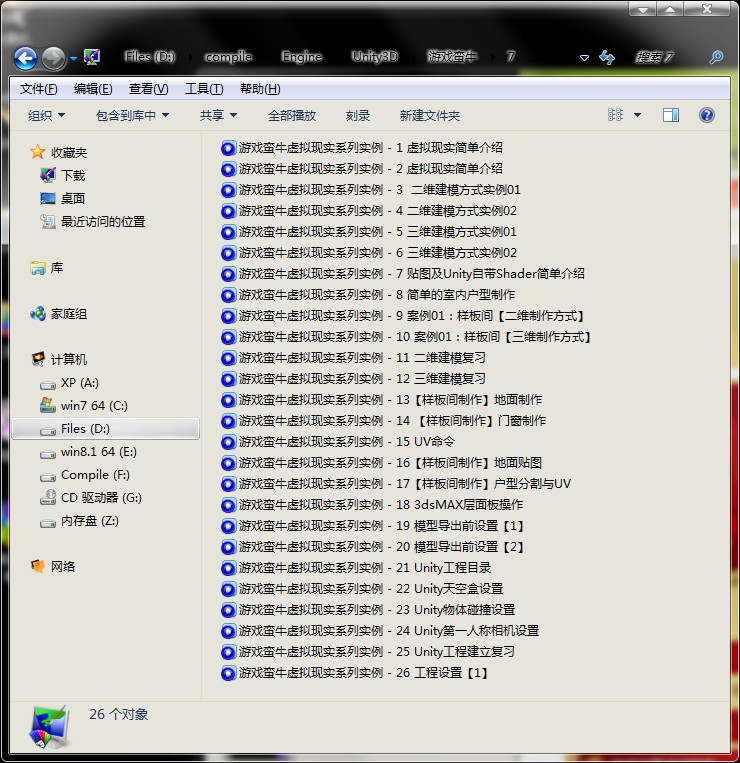This screenshot has height=763, width=740.
Task: Click video icon of file 24 Unity第一人称相机设置
Action: 228,631
